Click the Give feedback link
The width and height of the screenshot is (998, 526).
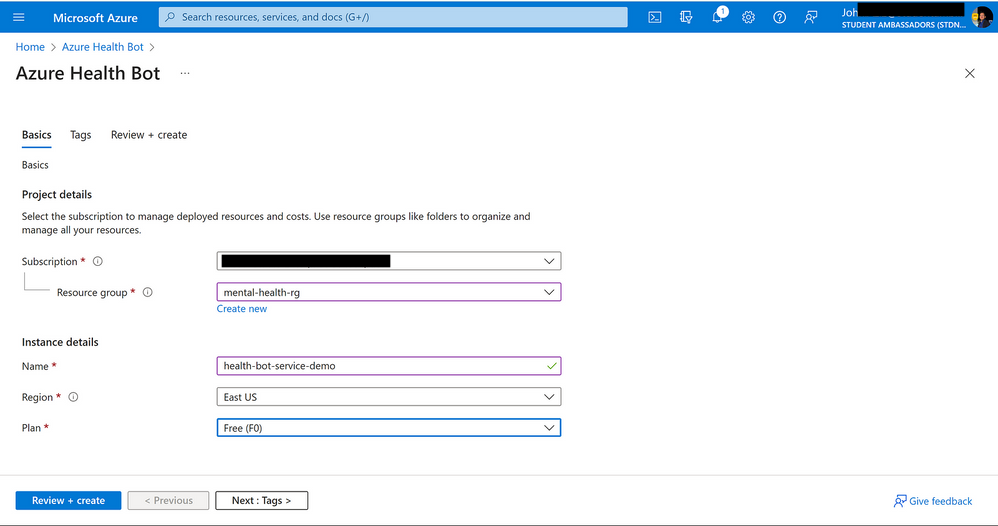[940, 501]
